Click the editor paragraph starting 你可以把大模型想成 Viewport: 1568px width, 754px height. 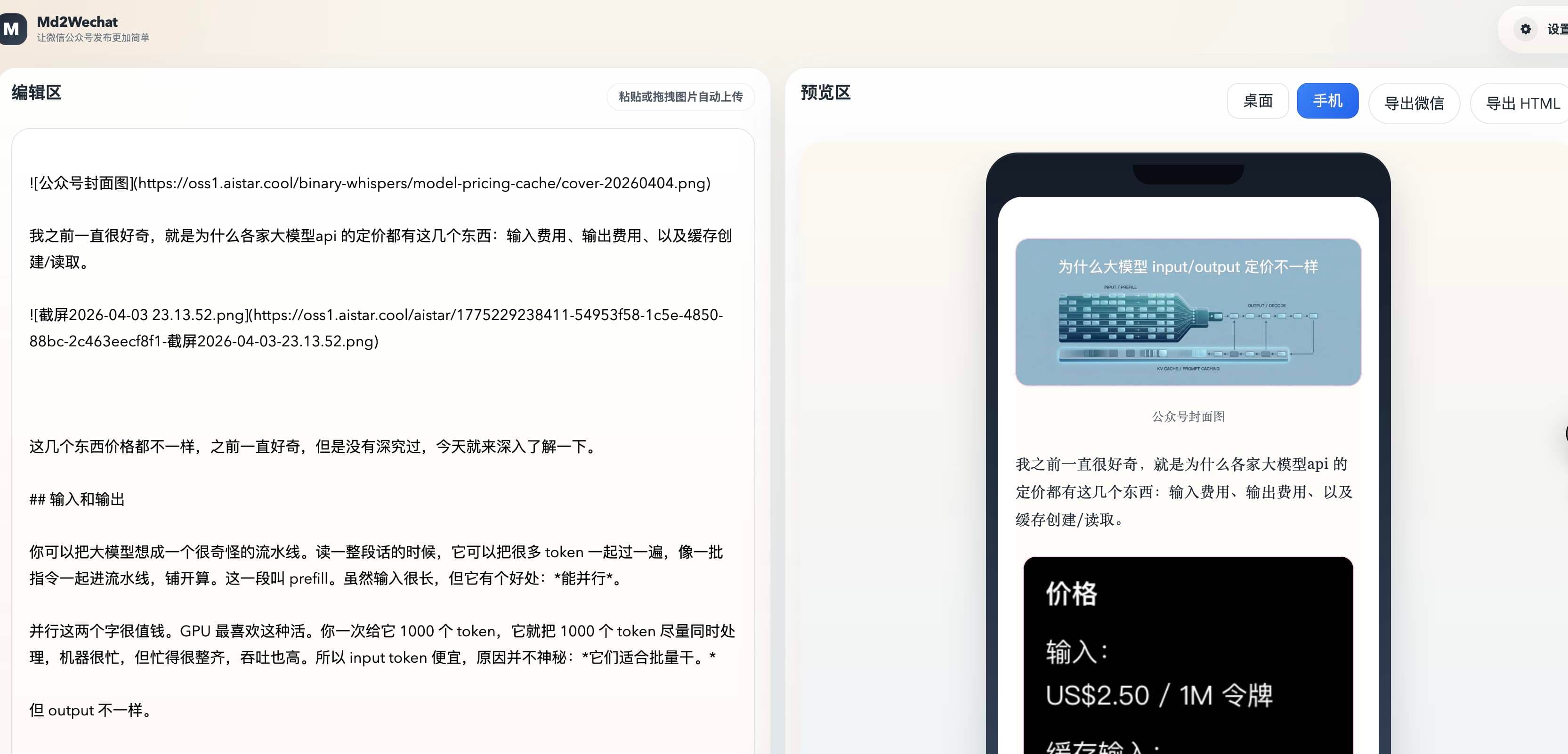point(376,565)
